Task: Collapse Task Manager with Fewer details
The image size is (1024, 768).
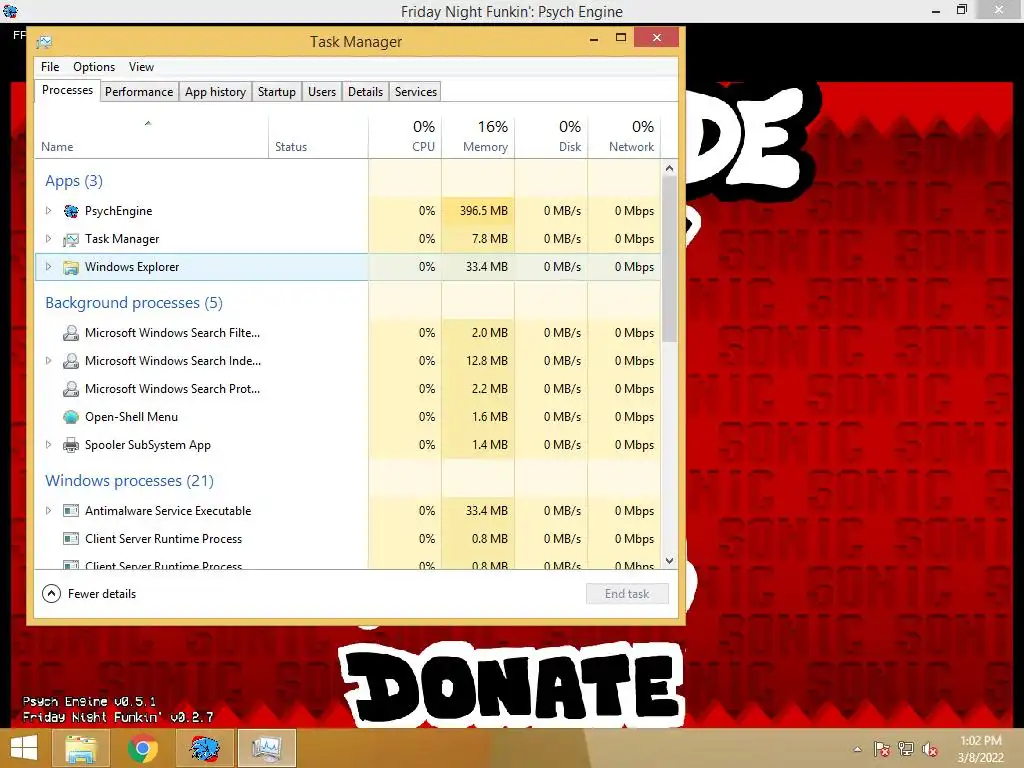Action: click(x=89, y=594)
